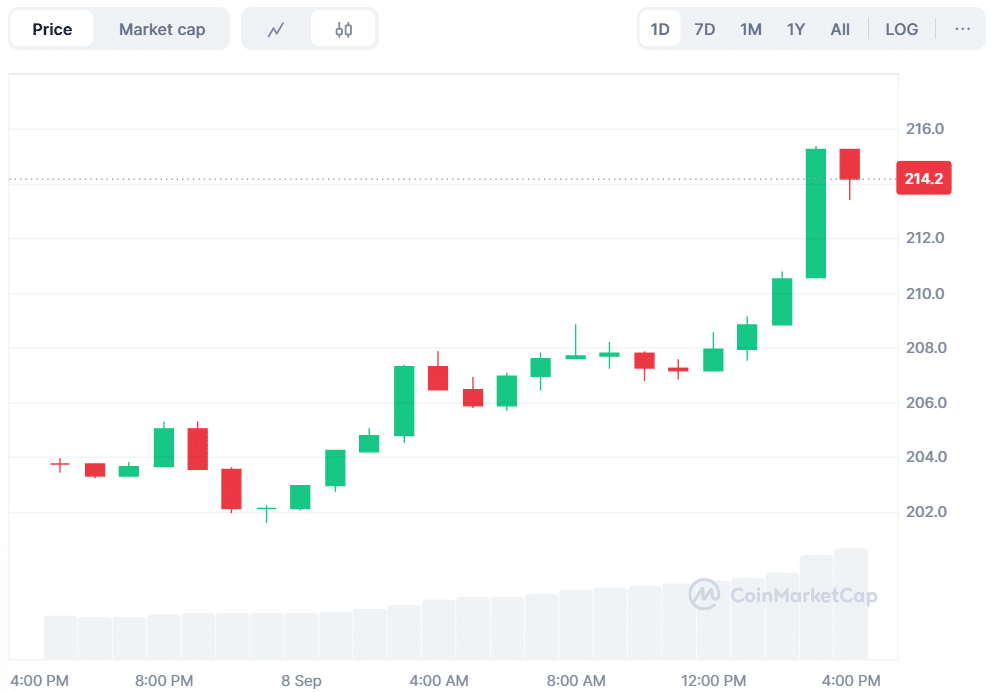
Task: Click the 8 Sep date label on the time axis
Action: (301, 681)
